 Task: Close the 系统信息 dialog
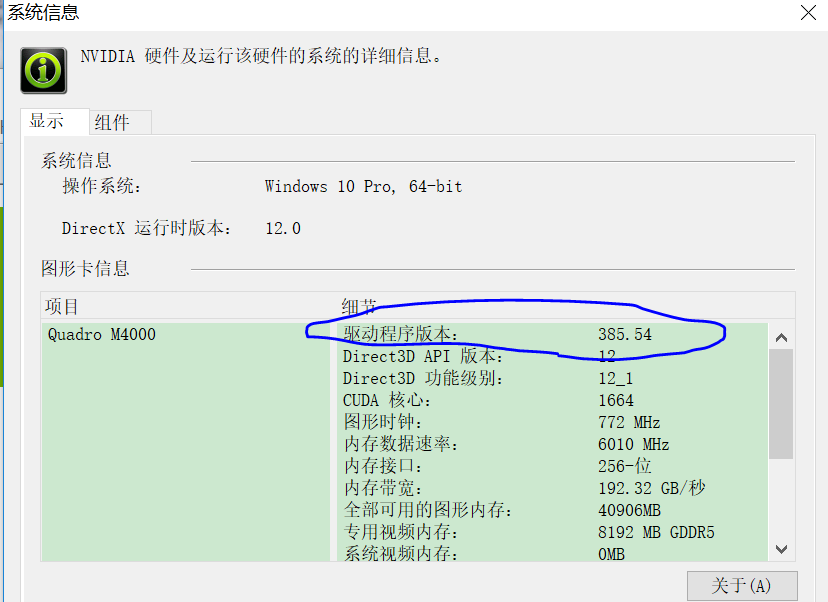(x=808, y=13)
